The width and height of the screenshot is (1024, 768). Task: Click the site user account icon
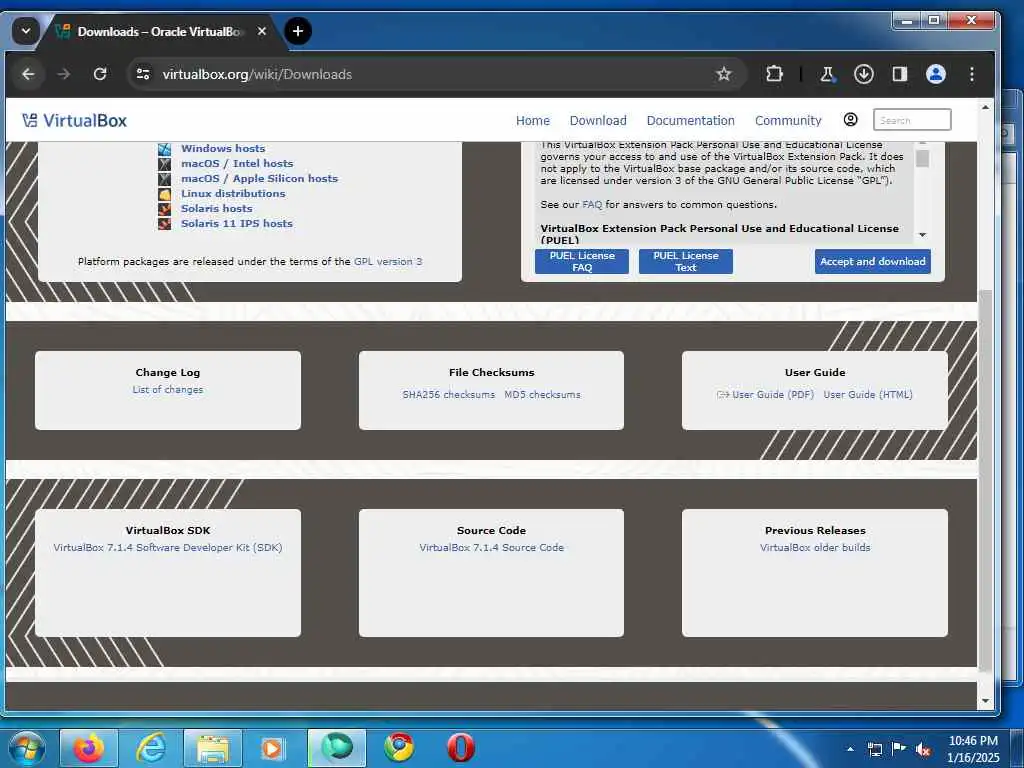(x=850, y=120)
